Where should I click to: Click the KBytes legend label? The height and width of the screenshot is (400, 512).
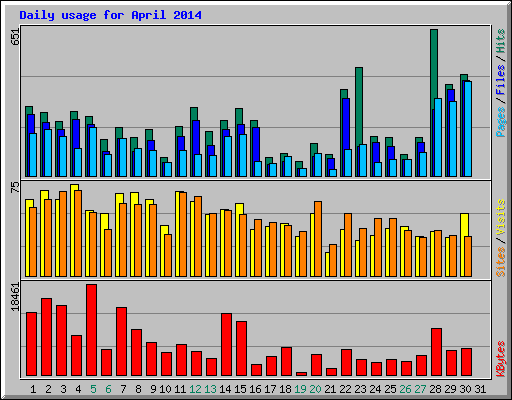501,358
